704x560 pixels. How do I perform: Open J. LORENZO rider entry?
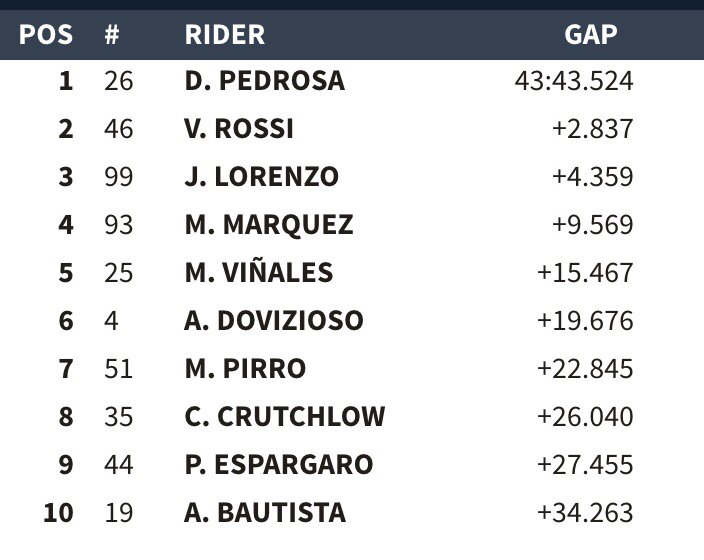tap(262, 176)
